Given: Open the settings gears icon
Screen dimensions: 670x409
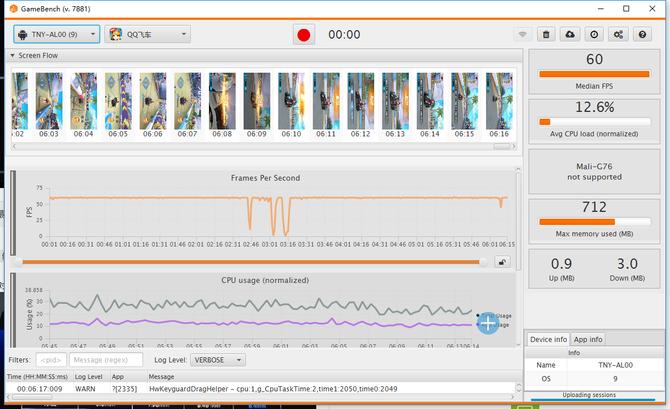Looking at the screenshot, I should pyautogui.click(x=620, y=35).
